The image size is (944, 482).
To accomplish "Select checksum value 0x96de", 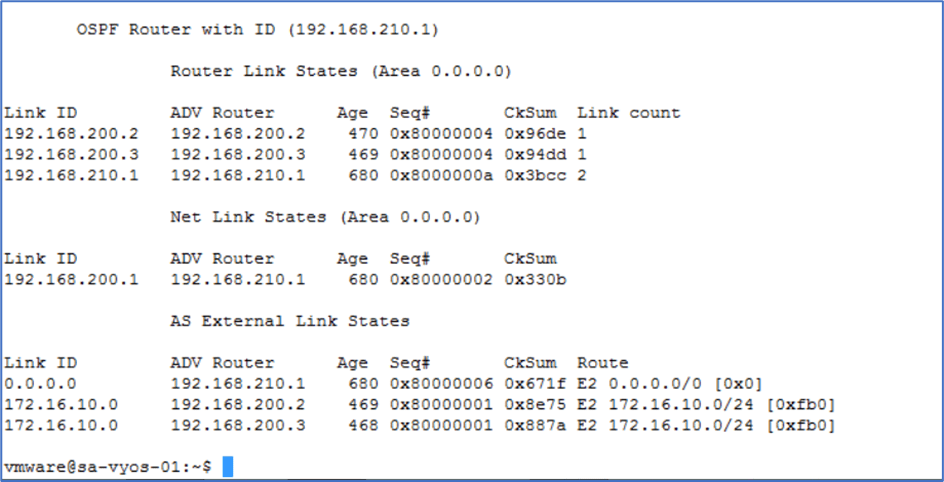I will click(531, 134).
